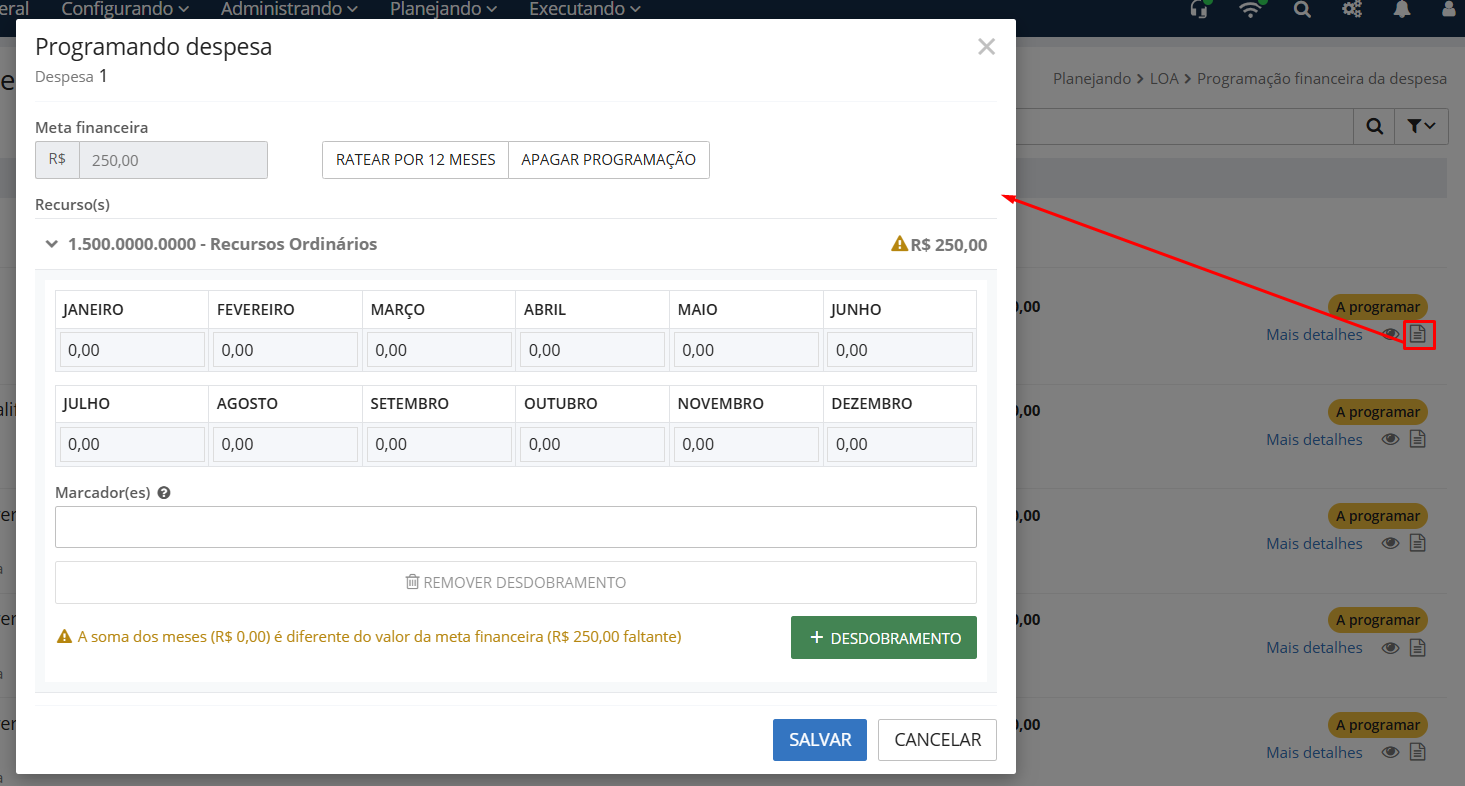Click the MAIO value field
The image size is (1465, 786).
pyautogui.click(x=746, y=350)
